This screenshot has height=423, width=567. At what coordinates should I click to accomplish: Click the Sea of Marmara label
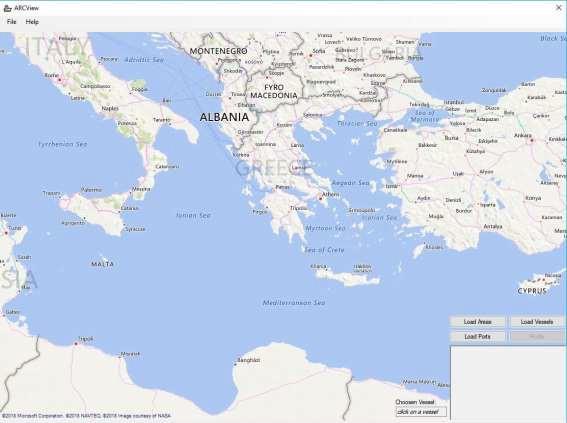425,116
